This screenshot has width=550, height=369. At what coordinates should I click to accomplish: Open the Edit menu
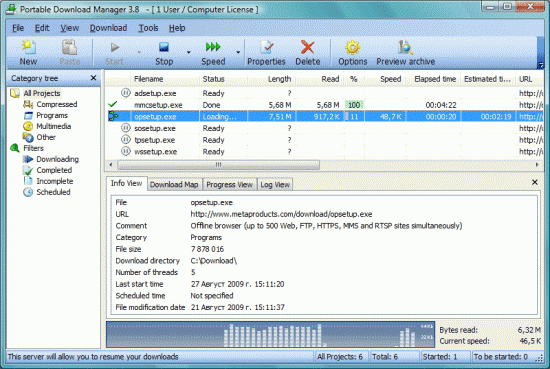click(42, 28)
